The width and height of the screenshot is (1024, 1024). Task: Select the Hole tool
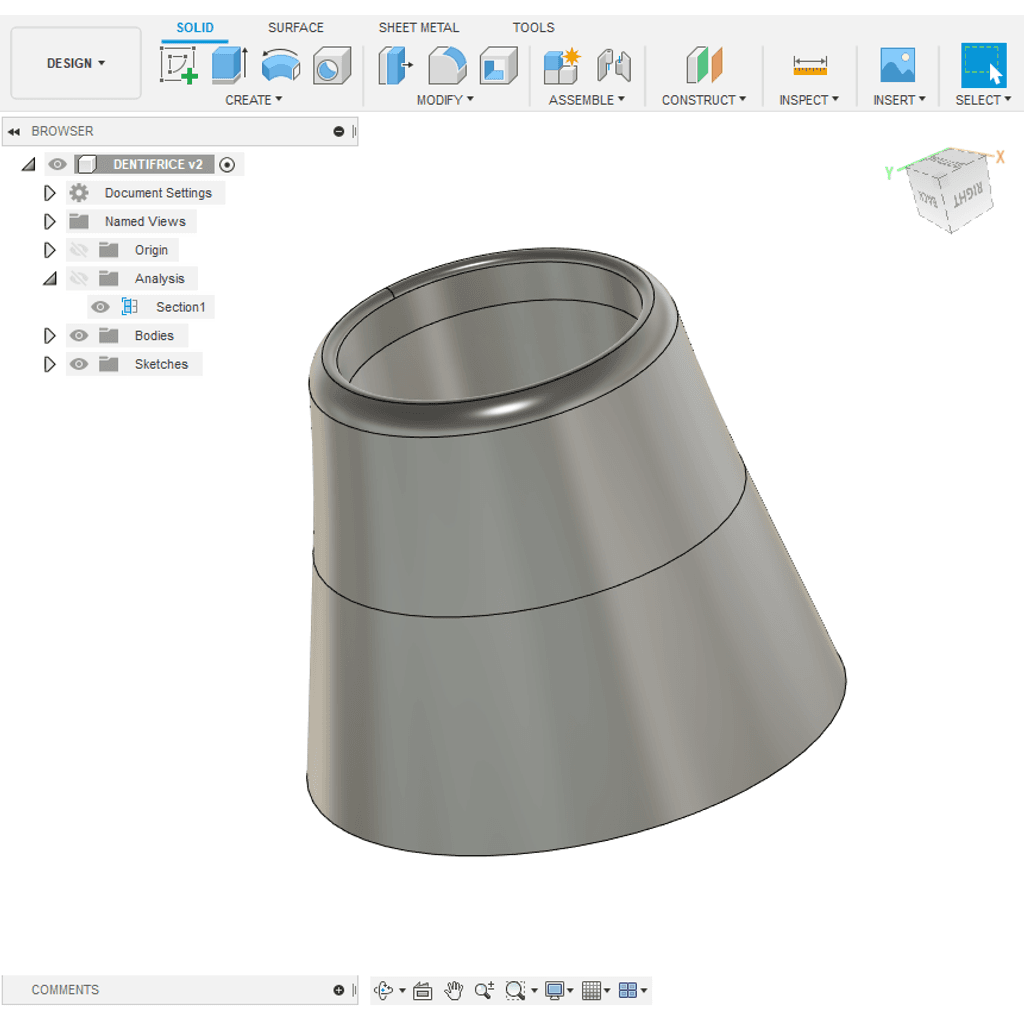coord(332,65)
